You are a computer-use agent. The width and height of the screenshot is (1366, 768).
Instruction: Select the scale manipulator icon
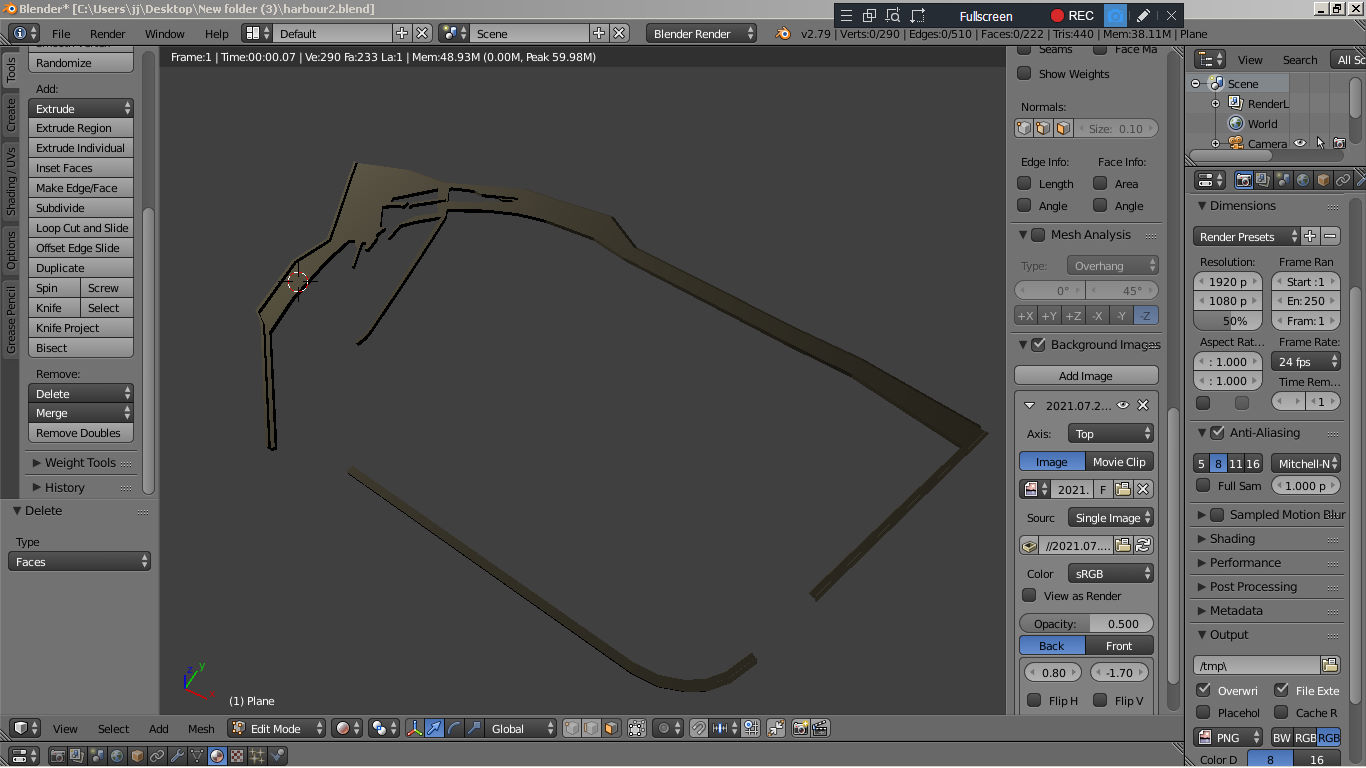point(474,728)
